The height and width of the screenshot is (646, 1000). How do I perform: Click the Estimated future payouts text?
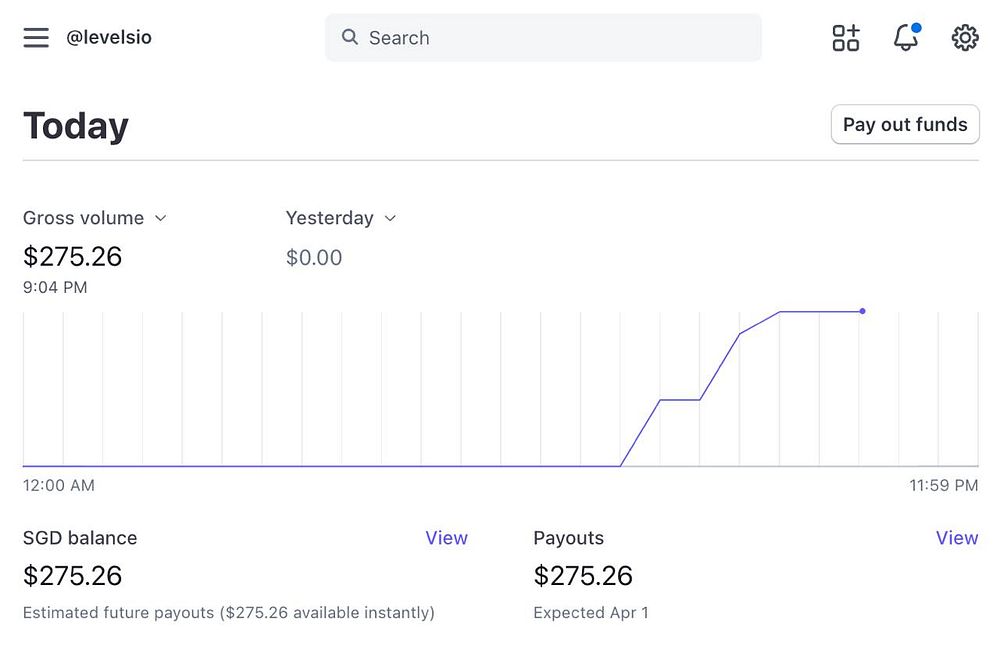point(228,613)
